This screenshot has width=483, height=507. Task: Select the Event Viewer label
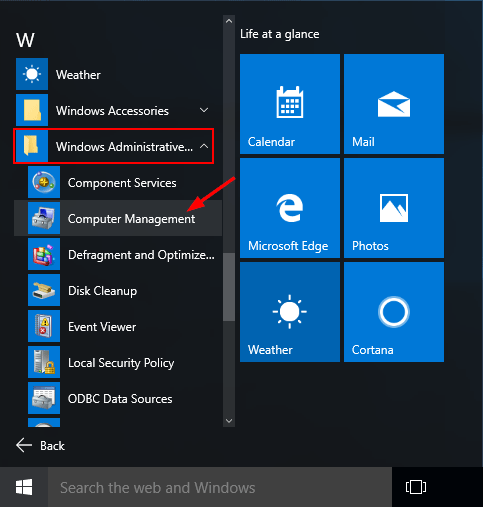click(102, 327)
